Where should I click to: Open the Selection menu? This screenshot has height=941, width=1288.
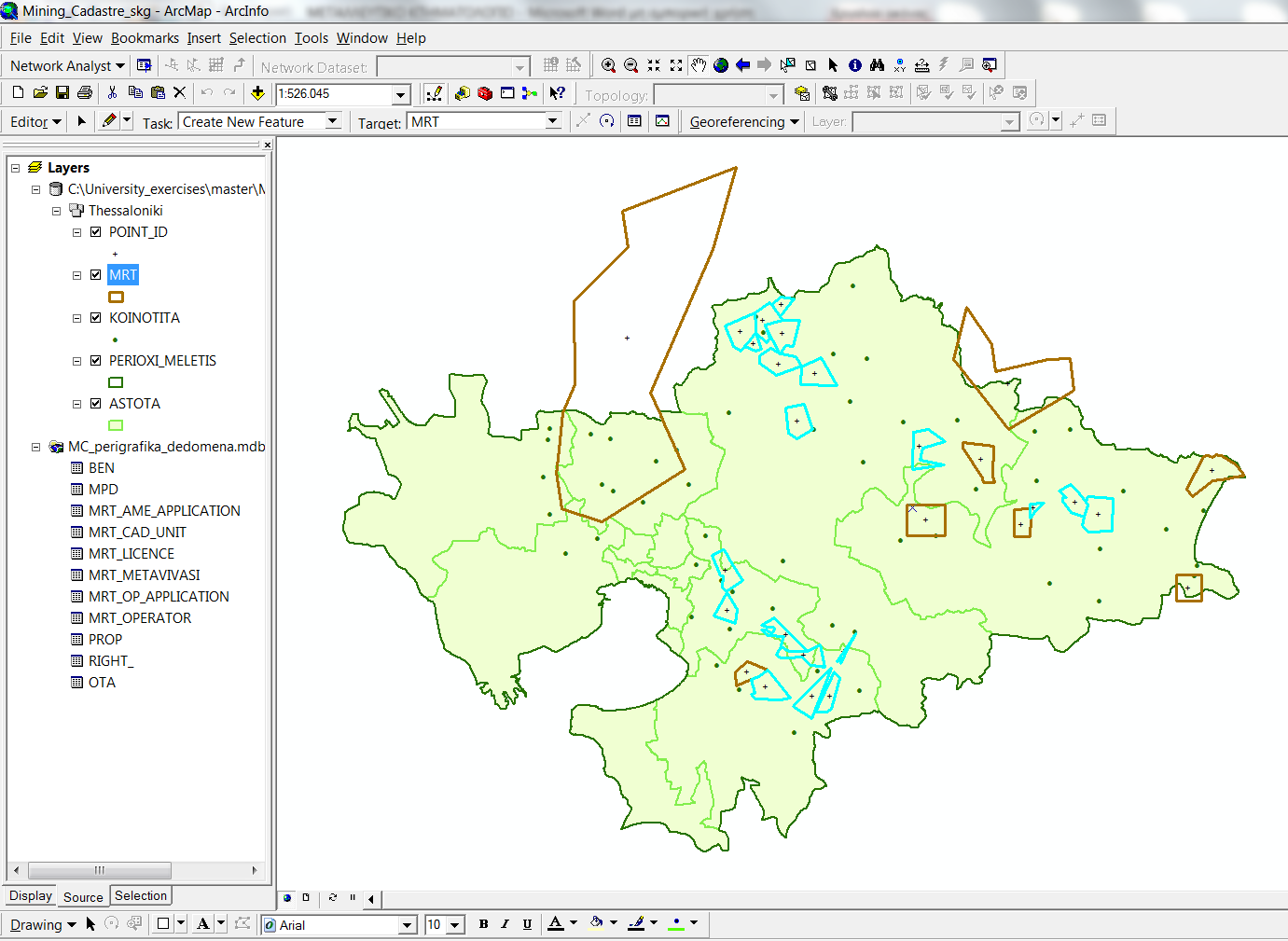coord(257,38)
